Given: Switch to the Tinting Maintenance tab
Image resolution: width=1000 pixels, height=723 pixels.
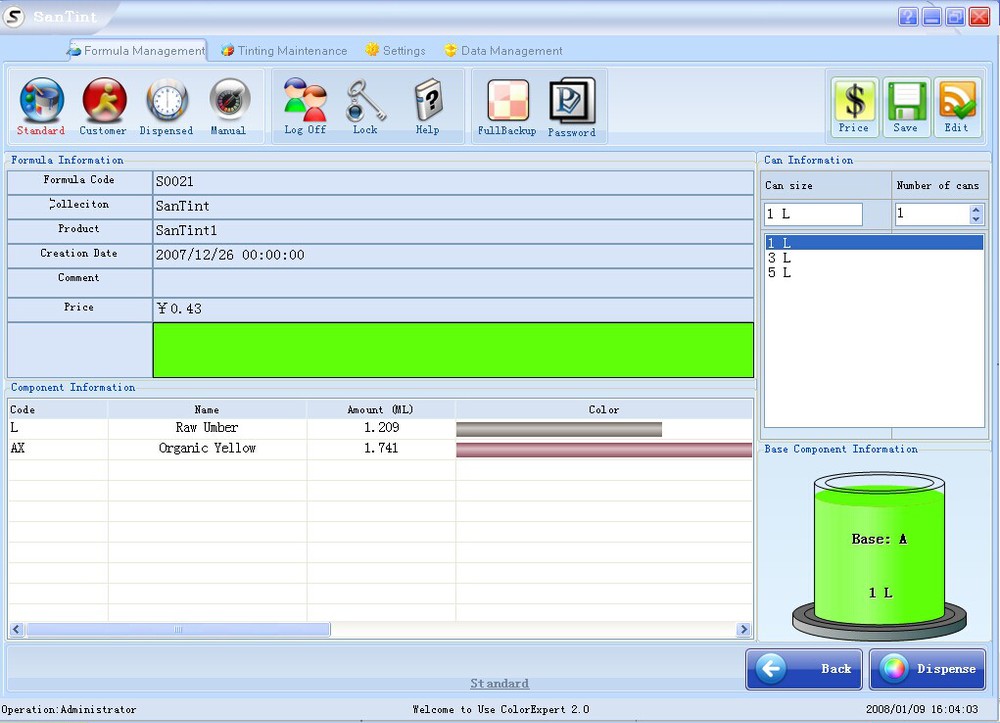Looking at the screenshot, I should coord(284,50).
